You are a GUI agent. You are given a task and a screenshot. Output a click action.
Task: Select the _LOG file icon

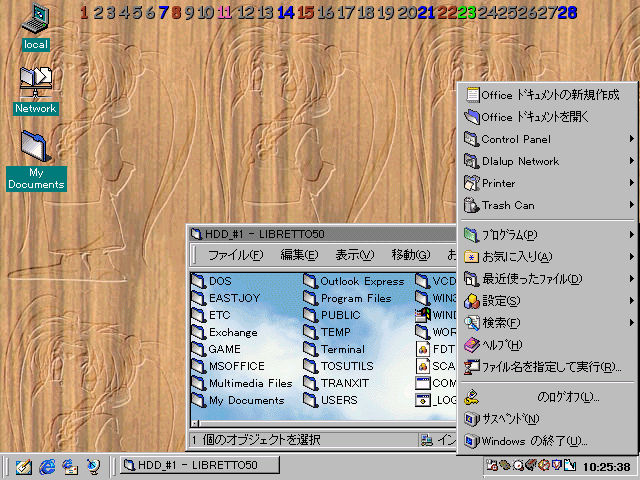point(423,400)
